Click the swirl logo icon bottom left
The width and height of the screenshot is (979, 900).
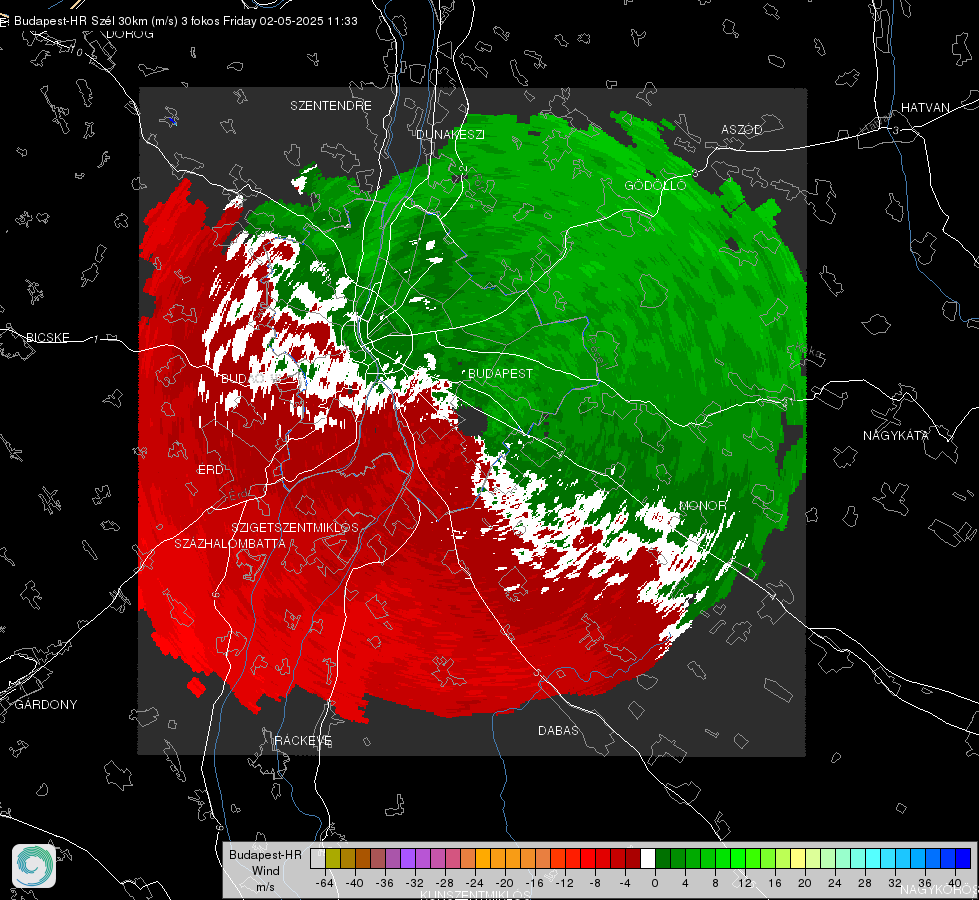pos(34,866)
